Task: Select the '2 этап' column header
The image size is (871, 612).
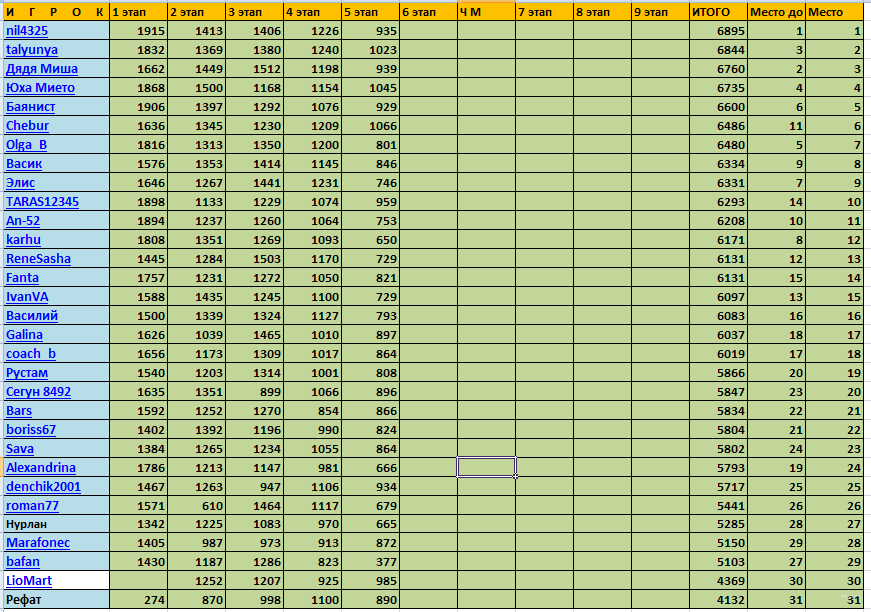Action: point(196,12)
